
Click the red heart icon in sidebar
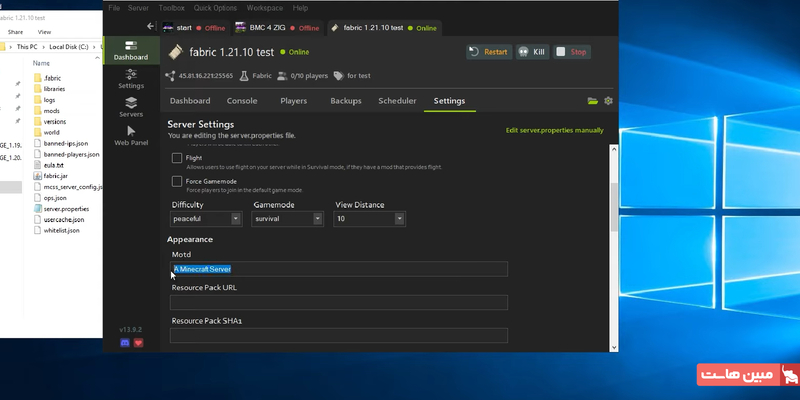coord(139,343)
